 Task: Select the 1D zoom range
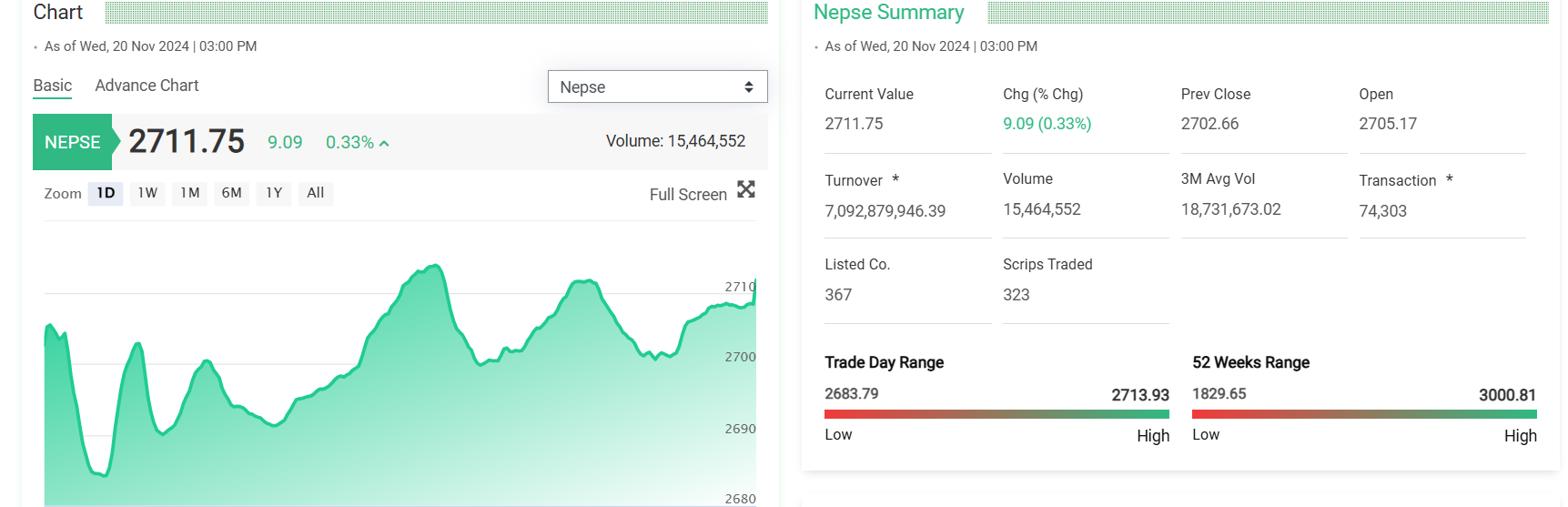pyautogui.click(x=106, y=193)
